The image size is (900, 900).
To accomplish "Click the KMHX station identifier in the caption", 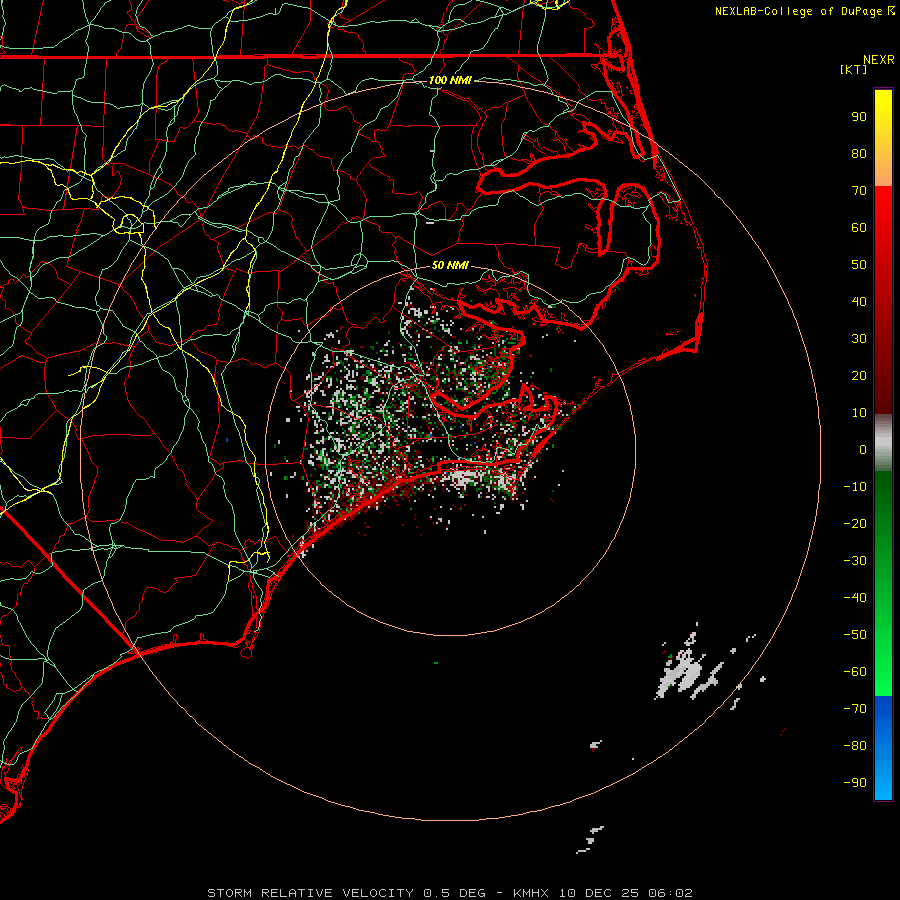I will tap(532, 893).
